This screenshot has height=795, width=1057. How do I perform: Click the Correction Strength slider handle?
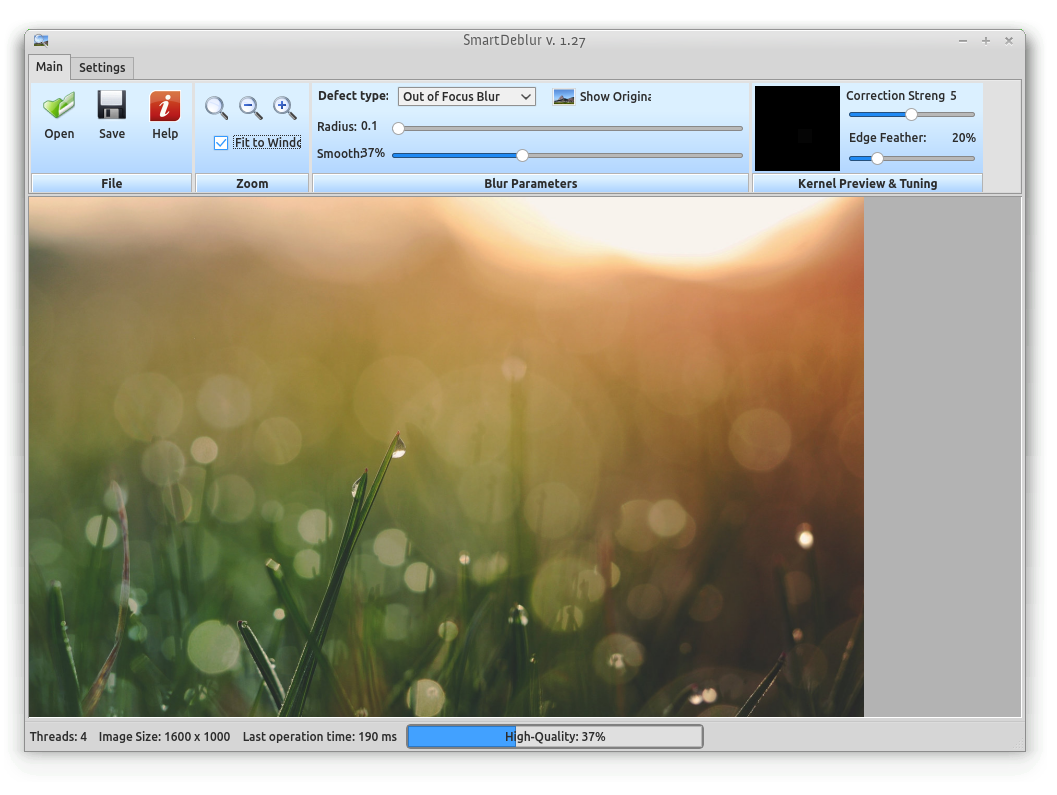(x=911, y=115)
